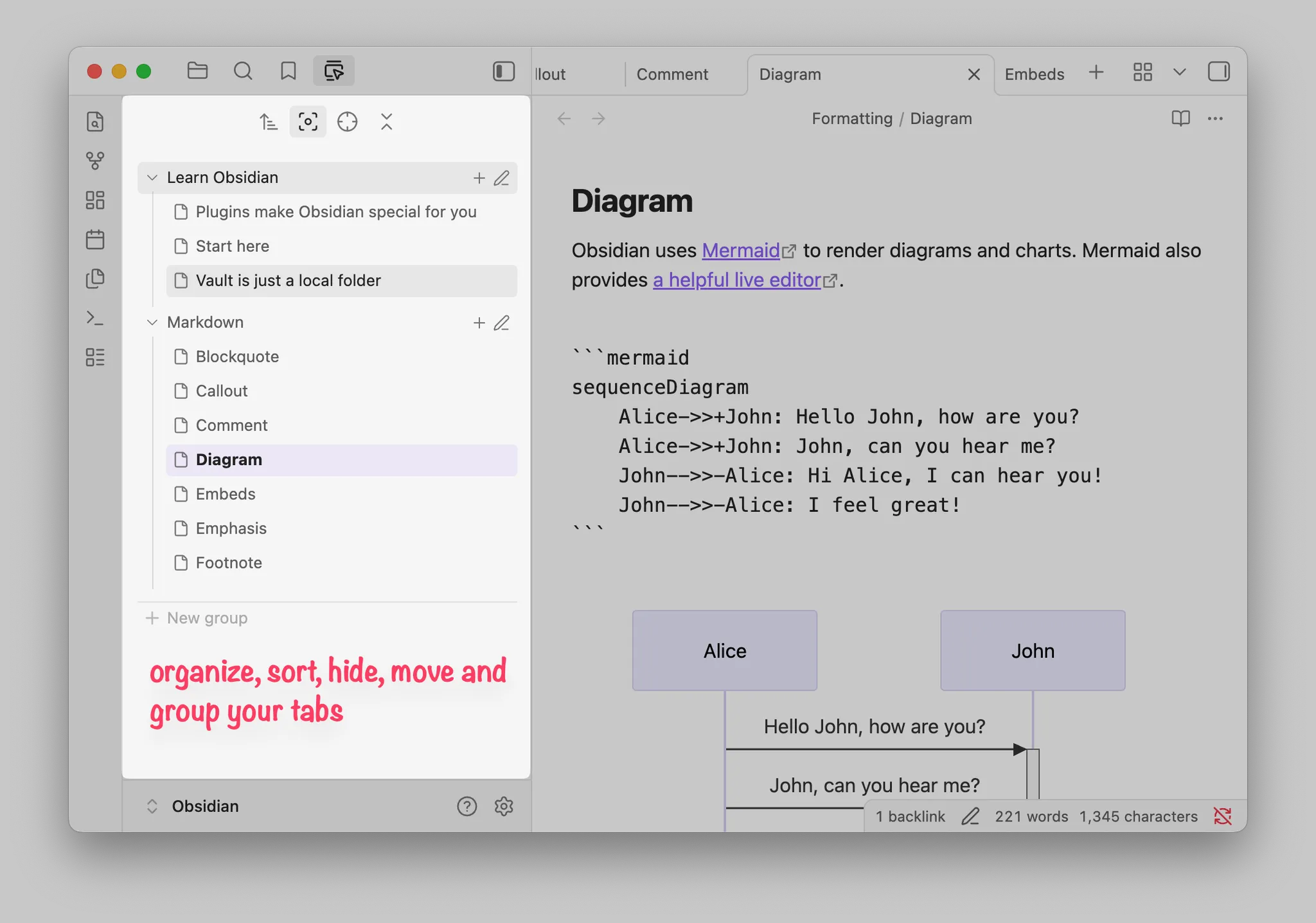Viewport: 1316px width, 923px height.
Task: Click the 1 backlink status item
Action: (910, 816)
